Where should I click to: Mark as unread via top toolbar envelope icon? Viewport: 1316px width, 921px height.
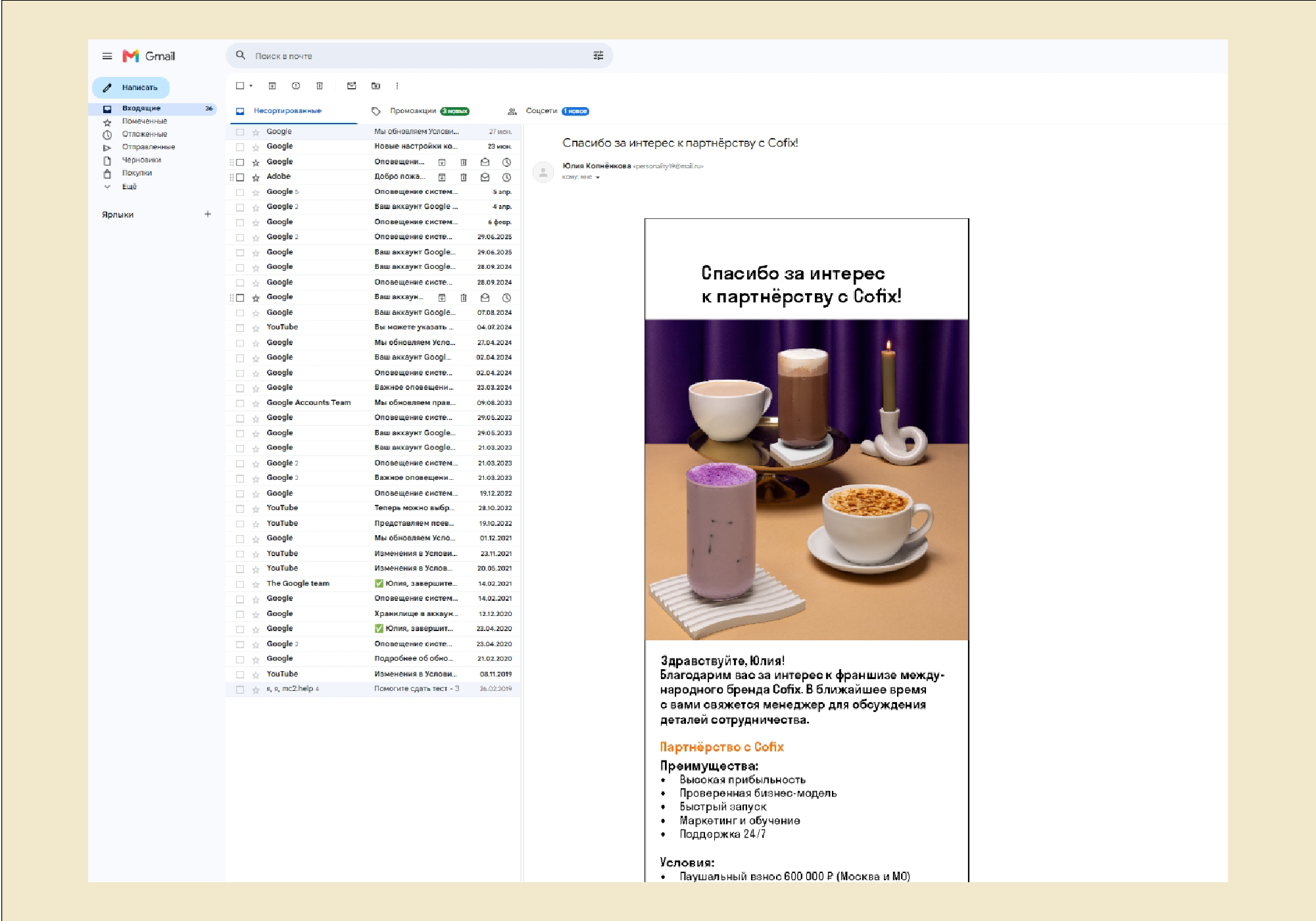tap(352, 85)
